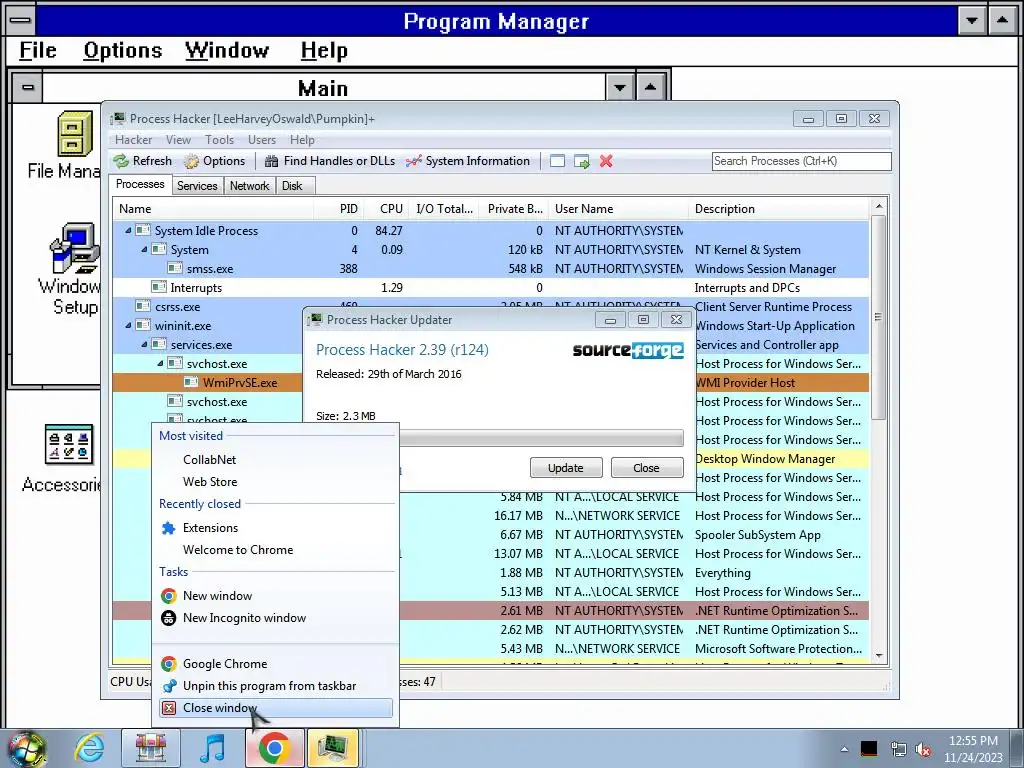
Task: Click the music note taskbar icon
Action: (212, 748)
